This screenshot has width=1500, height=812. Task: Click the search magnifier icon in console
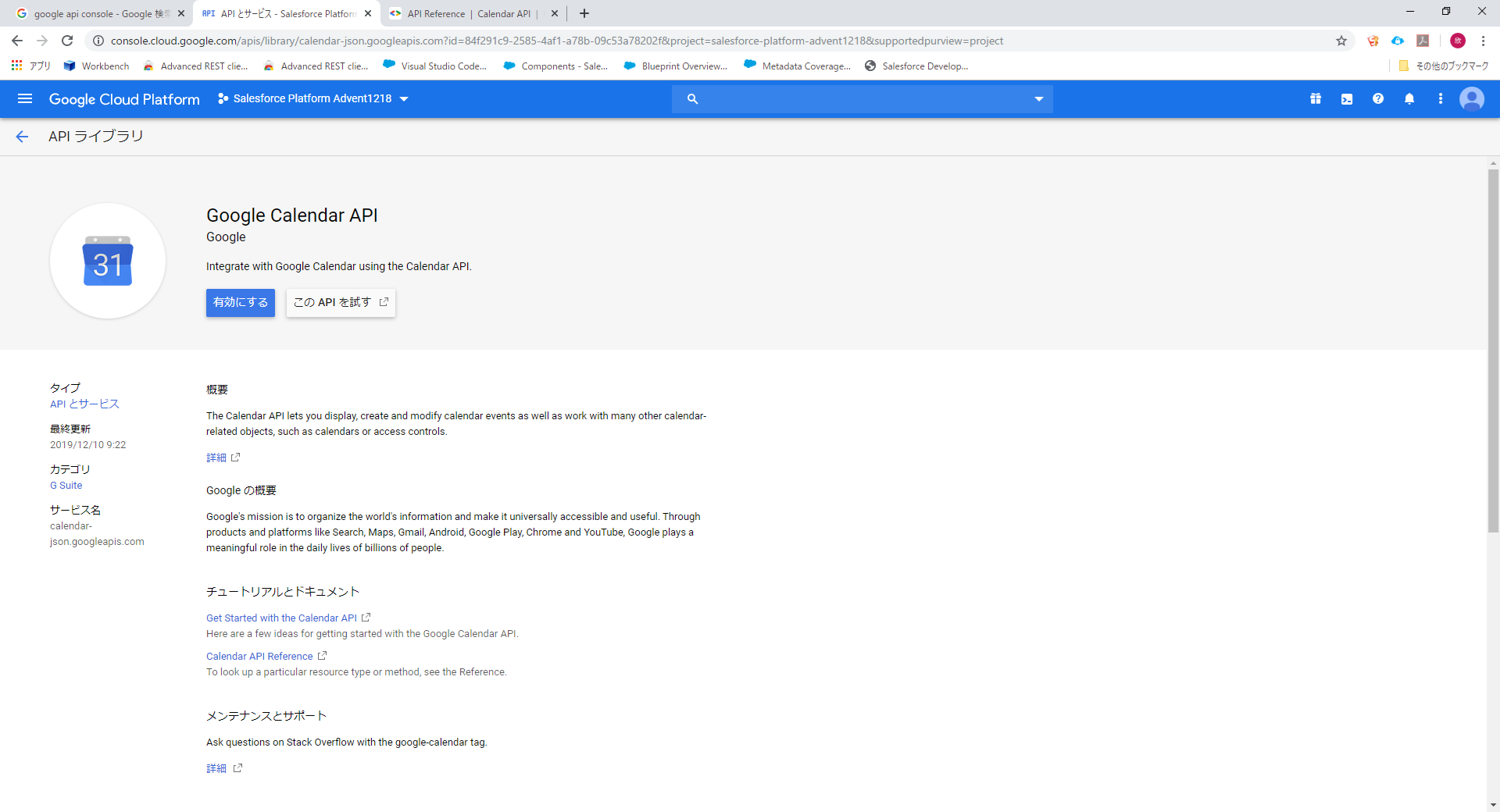[692, 98]
